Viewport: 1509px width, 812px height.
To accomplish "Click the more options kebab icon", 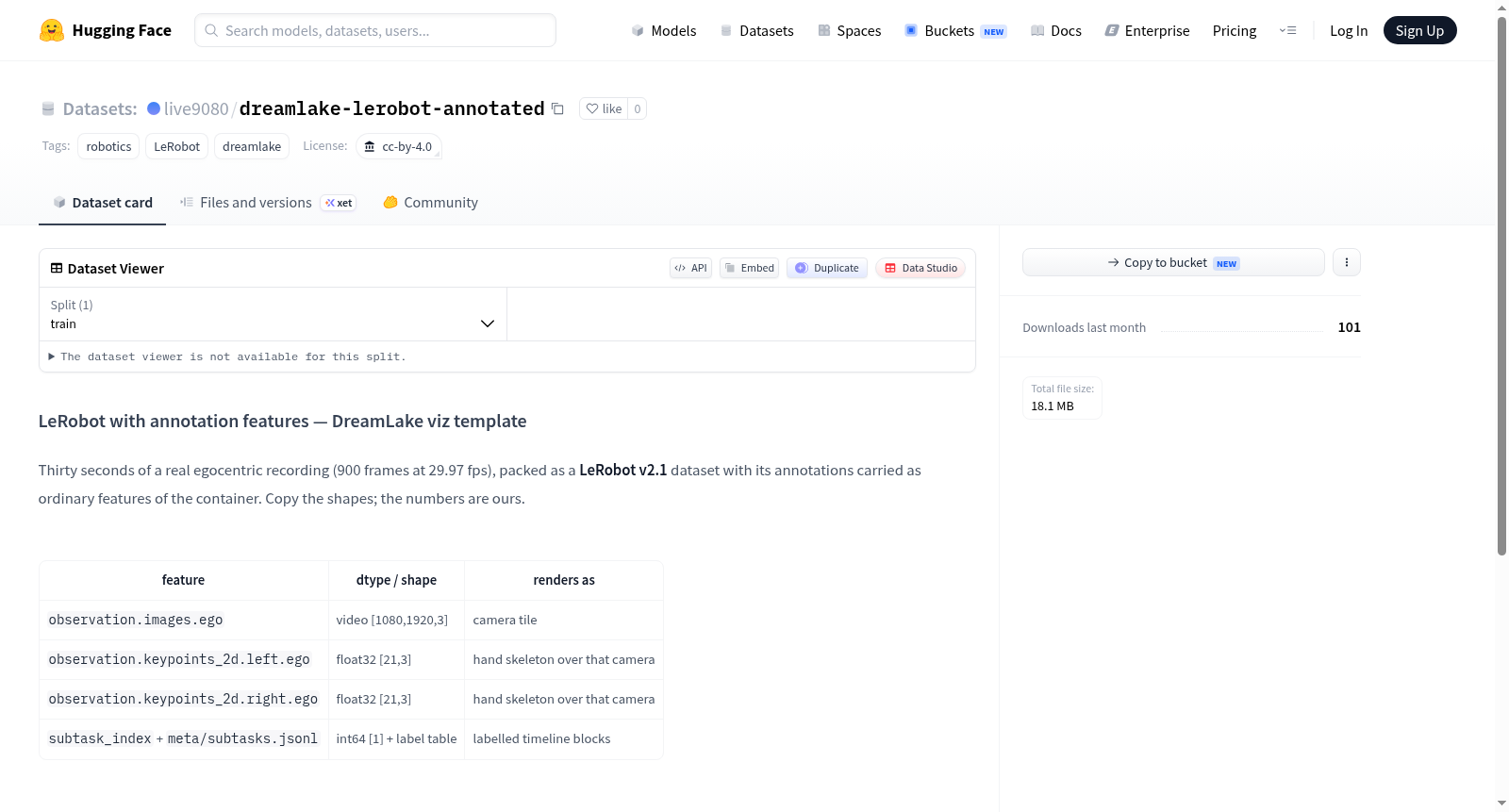I will 1347,262.
